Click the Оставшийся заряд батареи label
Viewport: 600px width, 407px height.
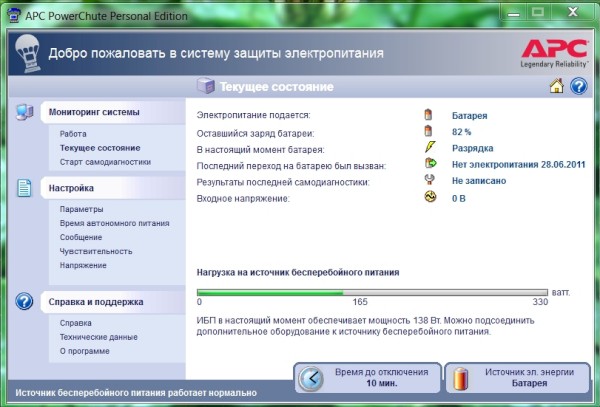point(255,134)
